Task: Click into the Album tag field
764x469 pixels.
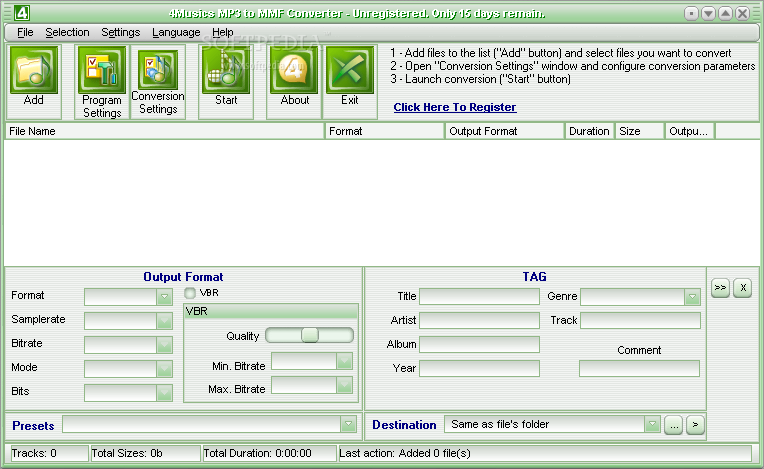Action: tap(479, 344)
